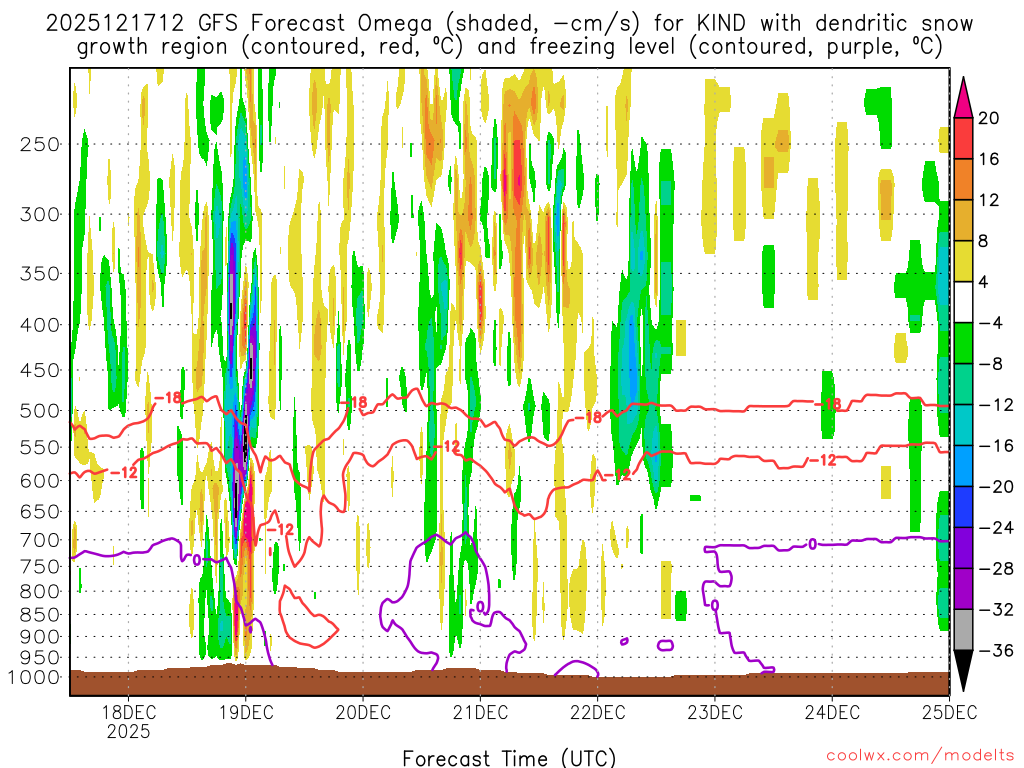Click the 850 pressure level label
Viewport: 1024px width, 768px height.
[40, 615]
